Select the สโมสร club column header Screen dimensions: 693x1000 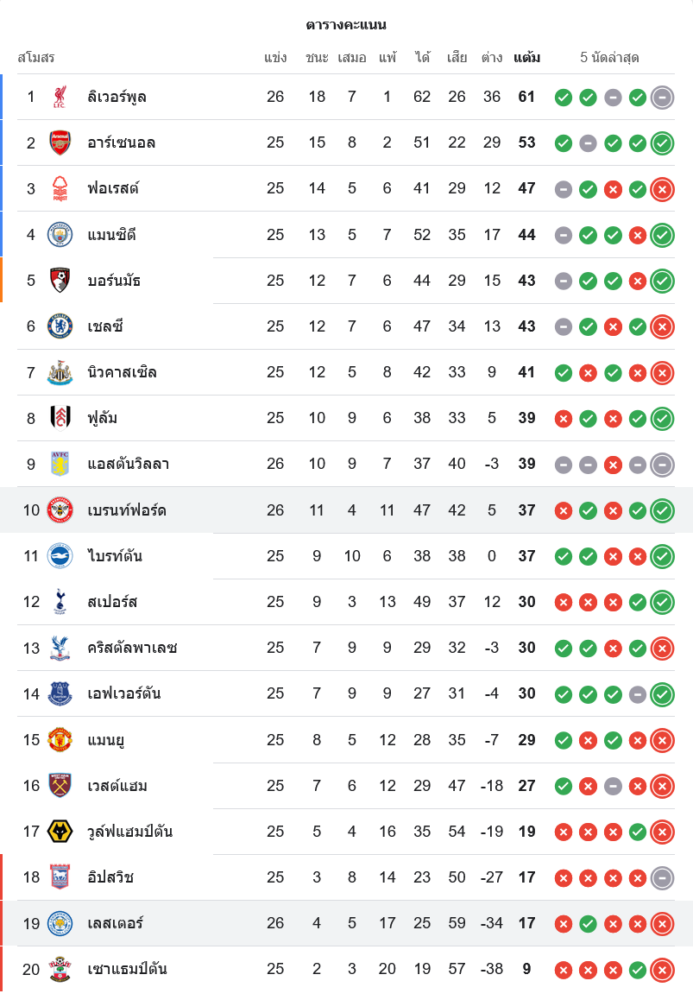pyautogui.click(x=36, y=58)
